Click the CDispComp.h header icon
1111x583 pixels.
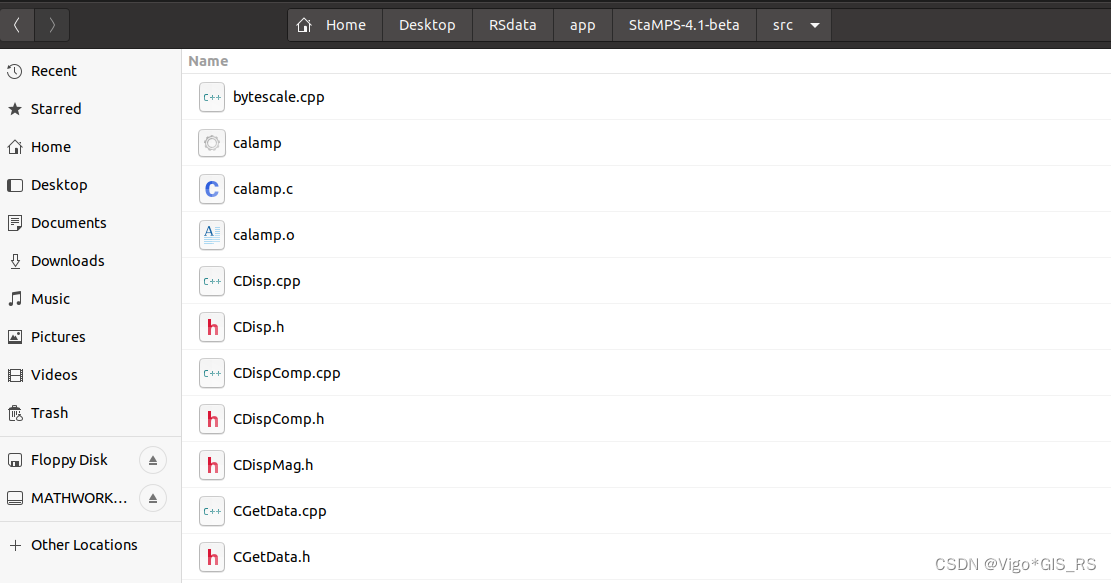(x=212, y=419)
